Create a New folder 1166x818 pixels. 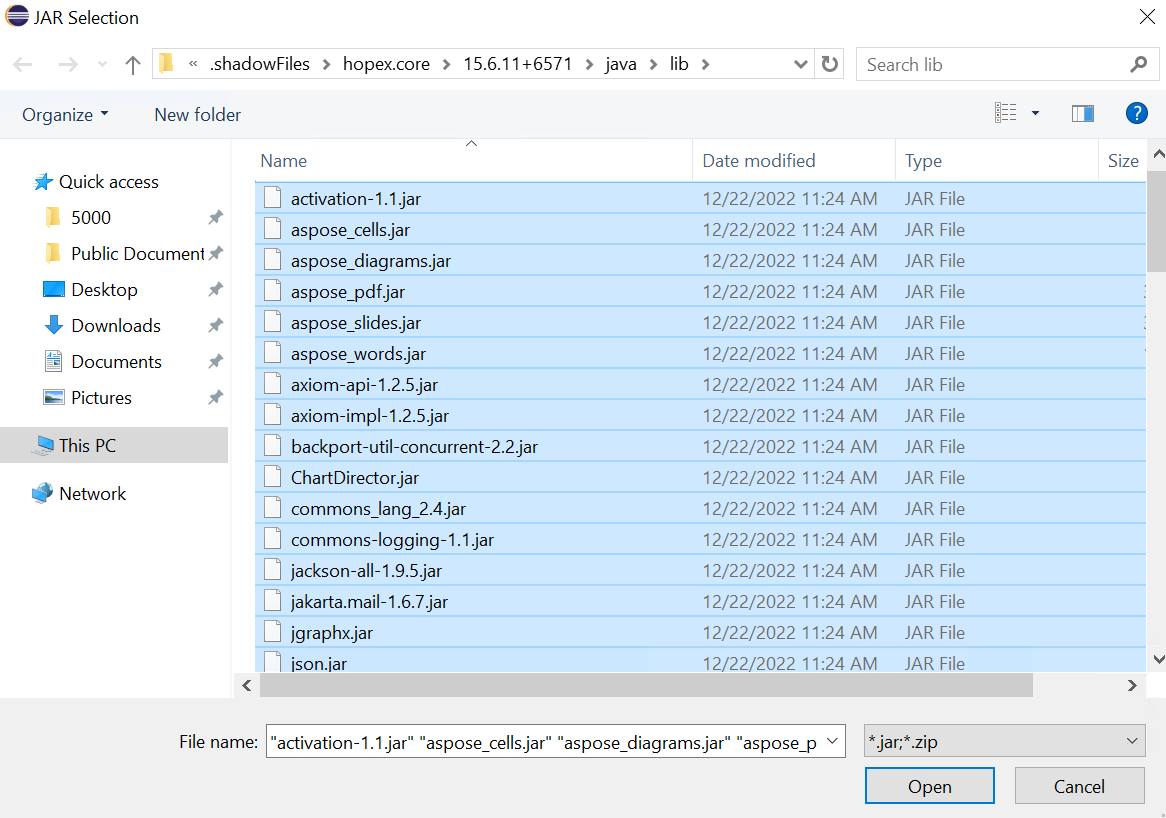pyautogui.click(x=198, y=115)
